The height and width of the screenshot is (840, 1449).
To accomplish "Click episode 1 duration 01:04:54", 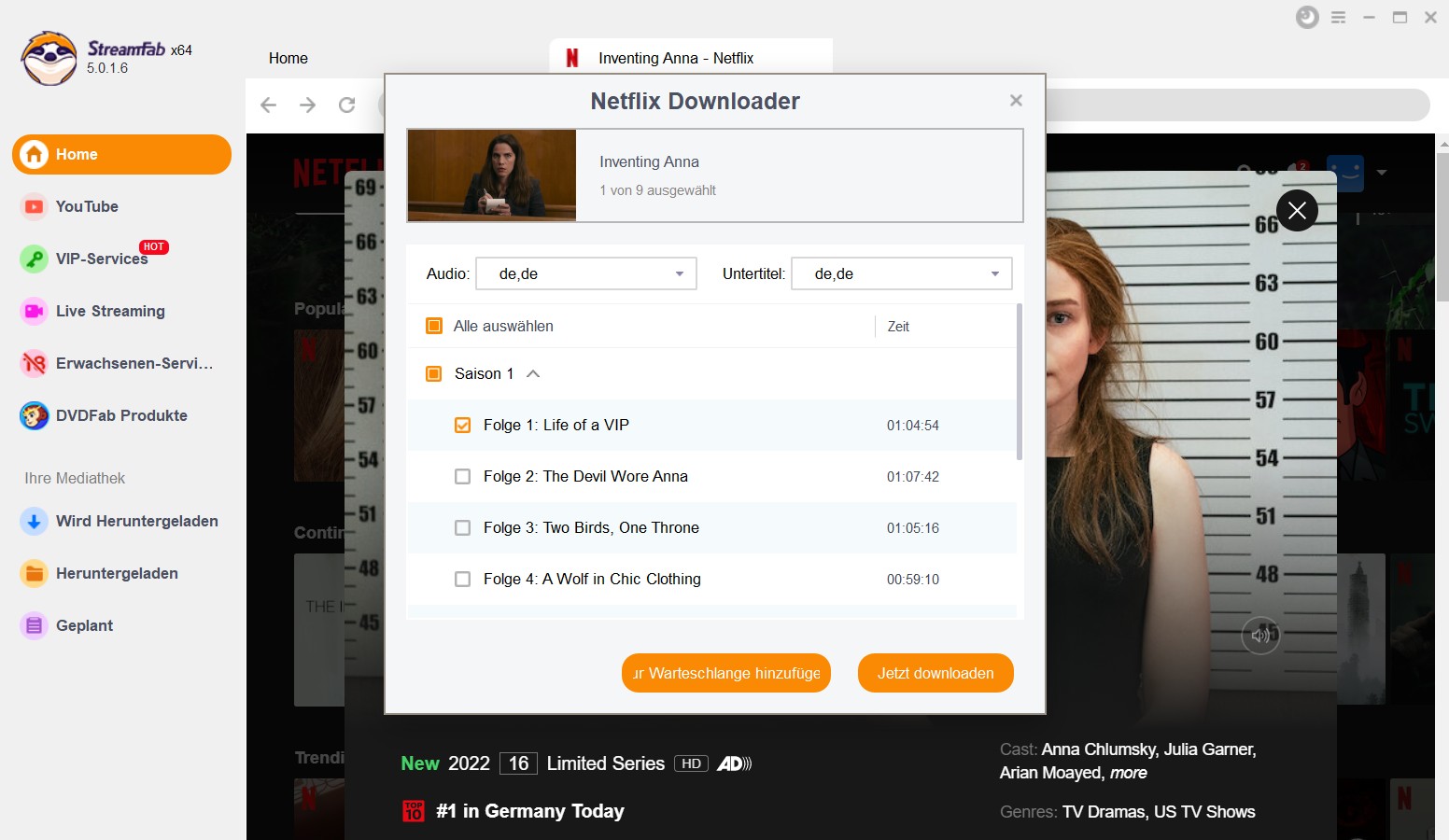I will [x=913, y=426].
